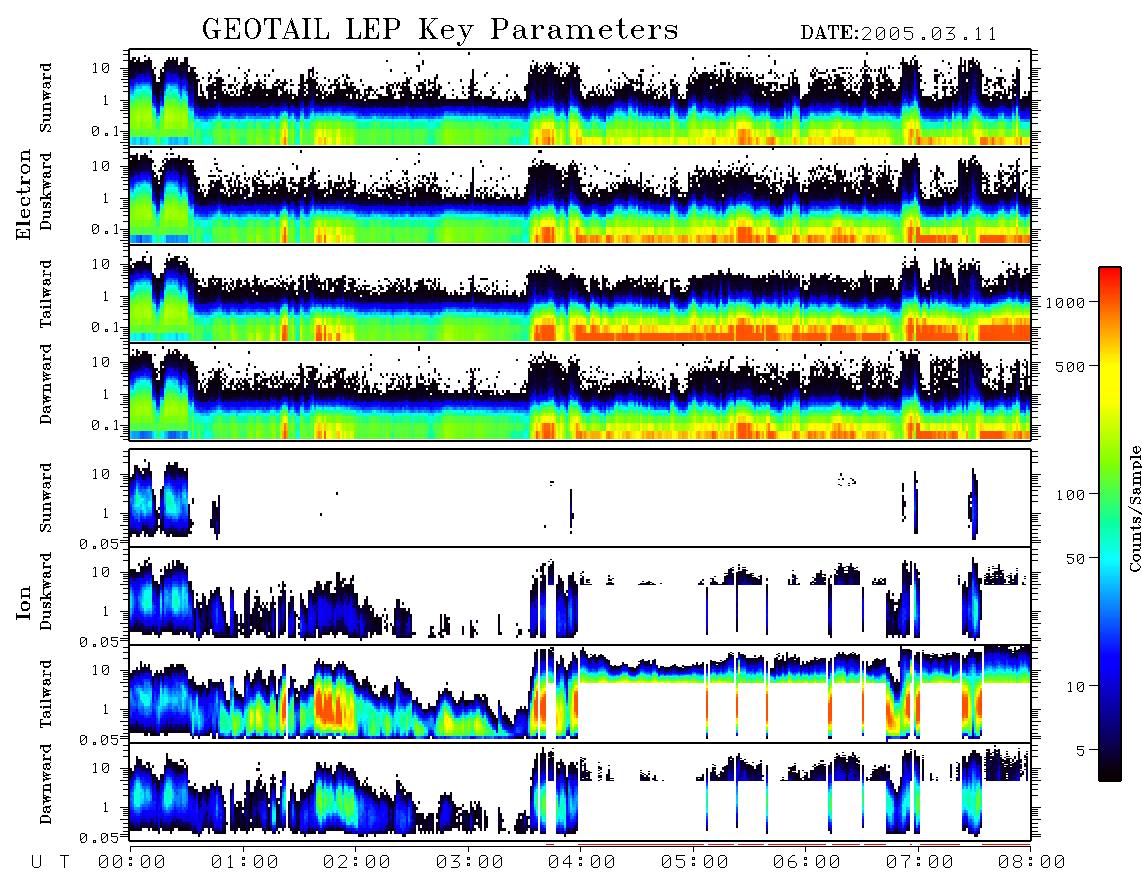The image size is (1142, 880).
Task: Click the rainbow color scale bar
Action: pyautogui.click(x=1110, y=524)
